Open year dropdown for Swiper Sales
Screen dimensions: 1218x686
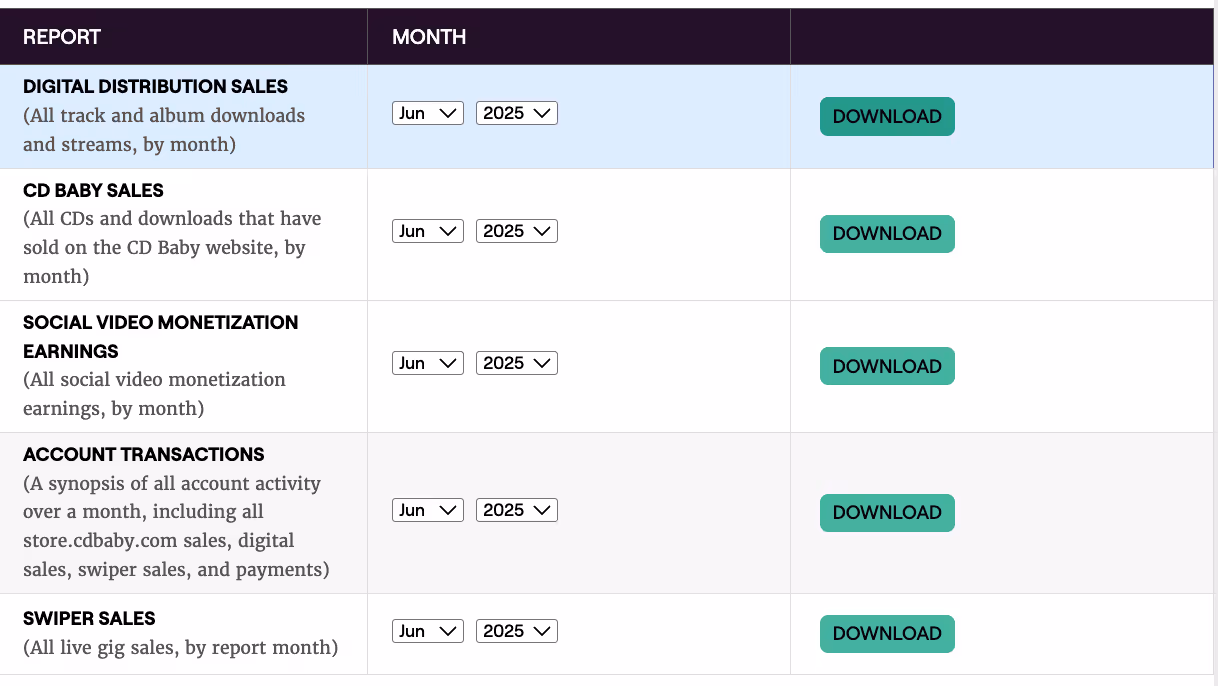(x=517, y=631)
